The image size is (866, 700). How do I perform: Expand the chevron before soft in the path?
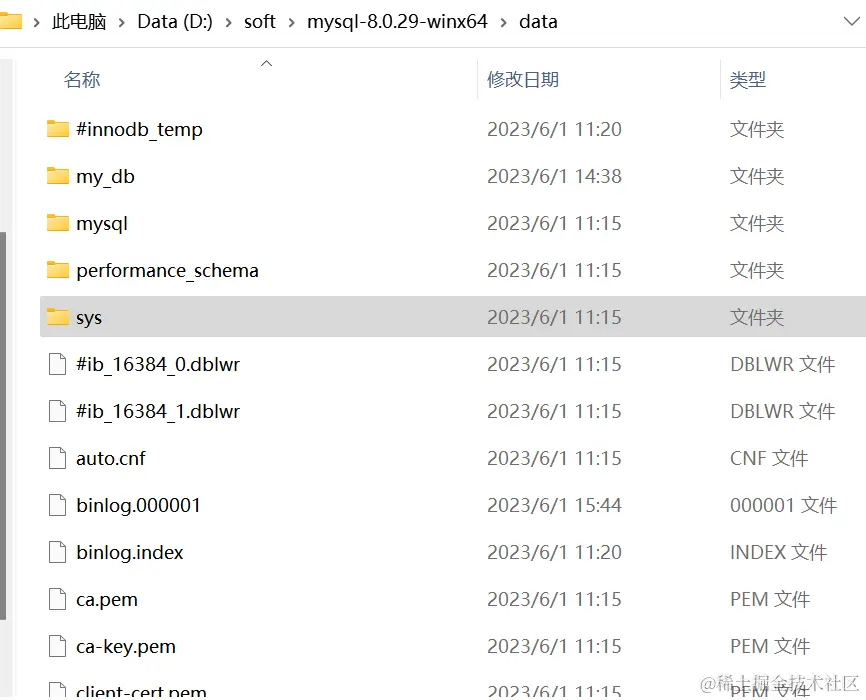click(x=228, y=22)
